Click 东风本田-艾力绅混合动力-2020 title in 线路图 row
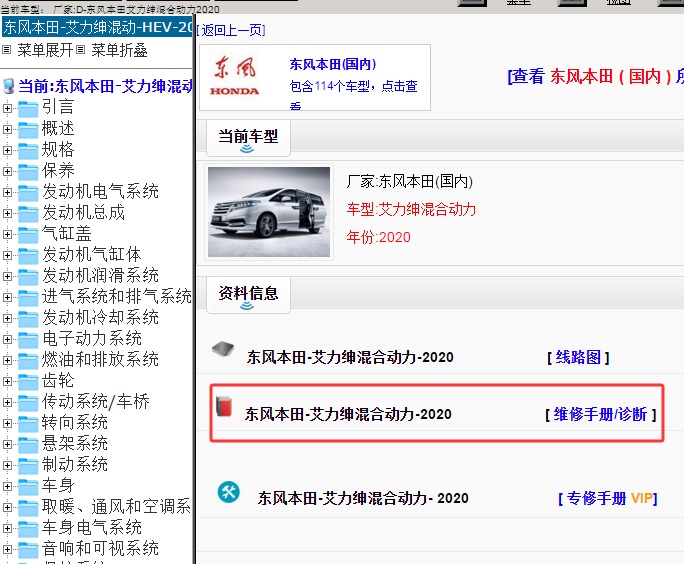 click(x=350, y=357)
